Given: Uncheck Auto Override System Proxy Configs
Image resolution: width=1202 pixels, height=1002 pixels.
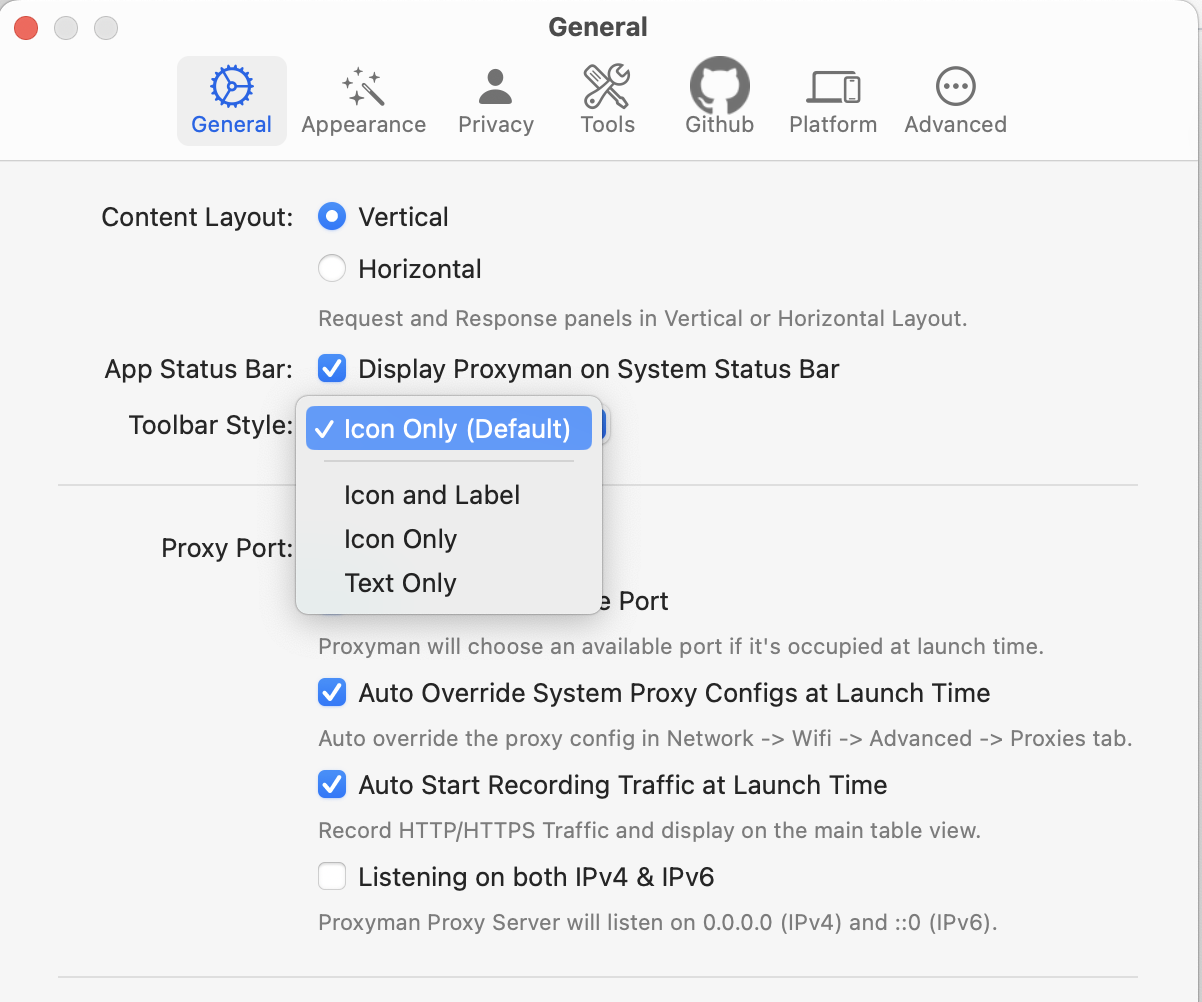Looking at the screenshot, I should (x=331, y=692).
